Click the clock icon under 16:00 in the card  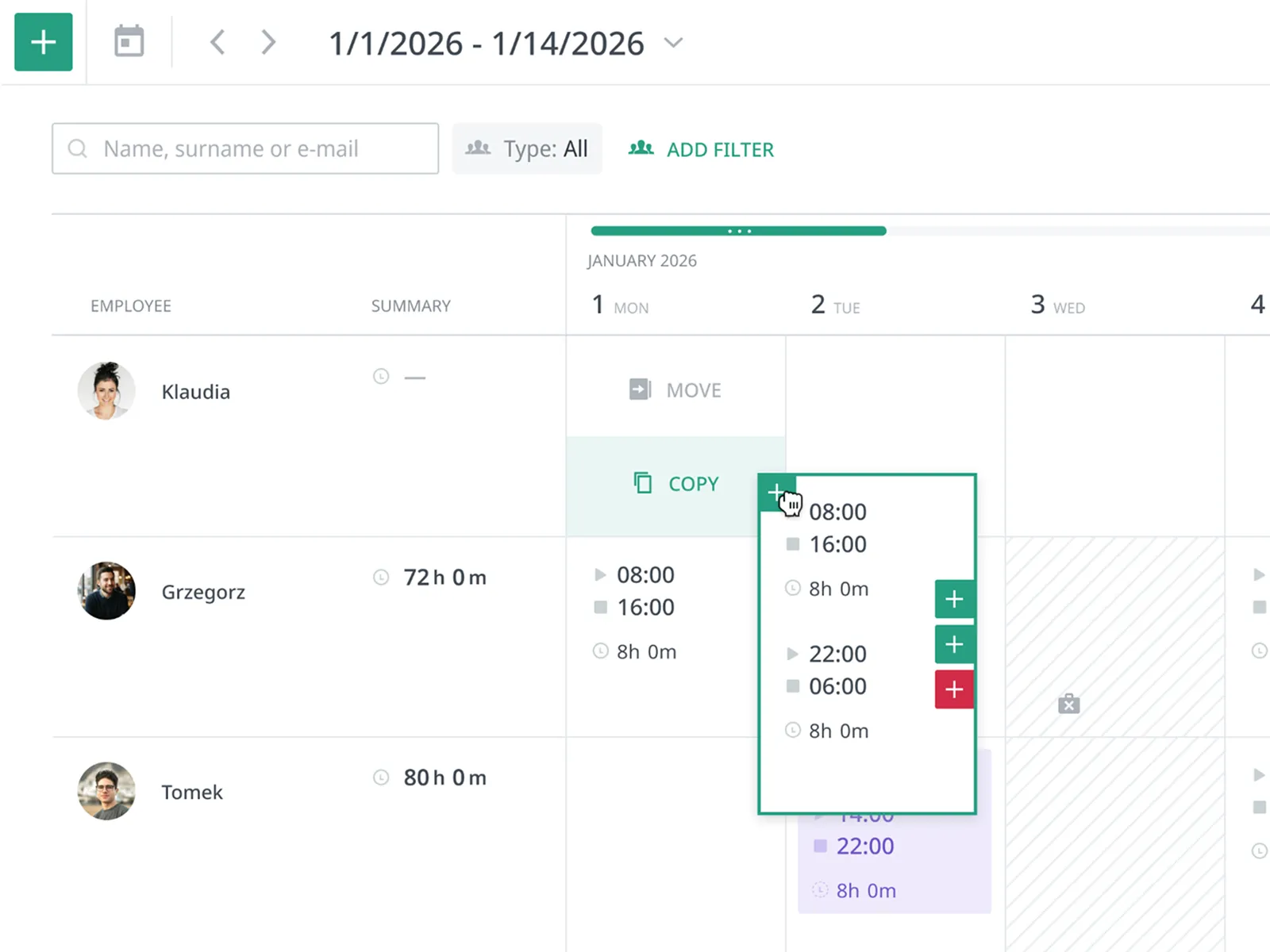(792, 588)
